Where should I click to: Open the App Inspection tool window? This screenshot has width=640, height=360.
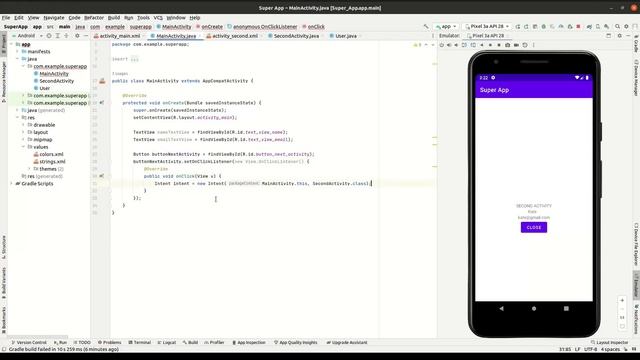(249, 342)
